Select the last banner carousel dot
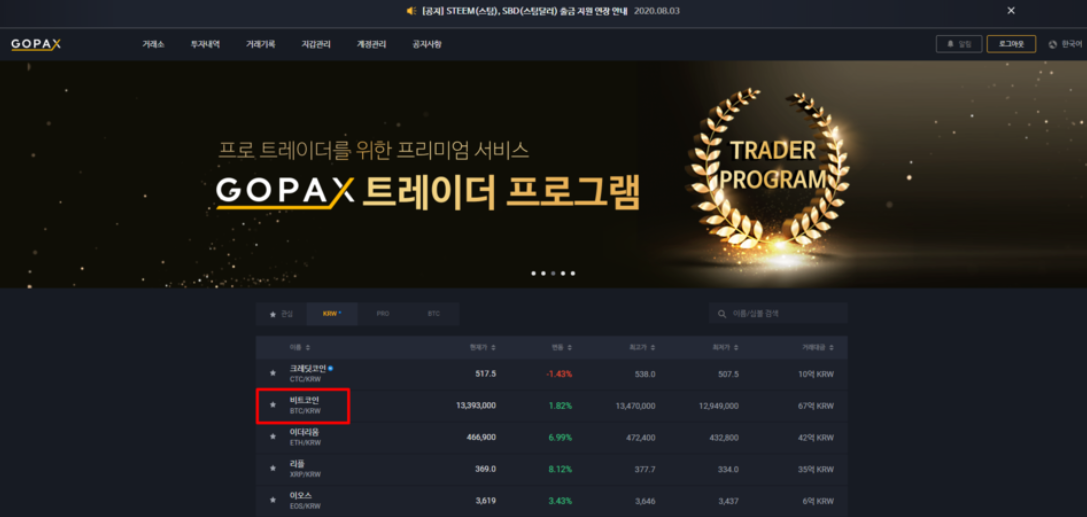This screenshot has height=517, width=1087. coord(573,273)
